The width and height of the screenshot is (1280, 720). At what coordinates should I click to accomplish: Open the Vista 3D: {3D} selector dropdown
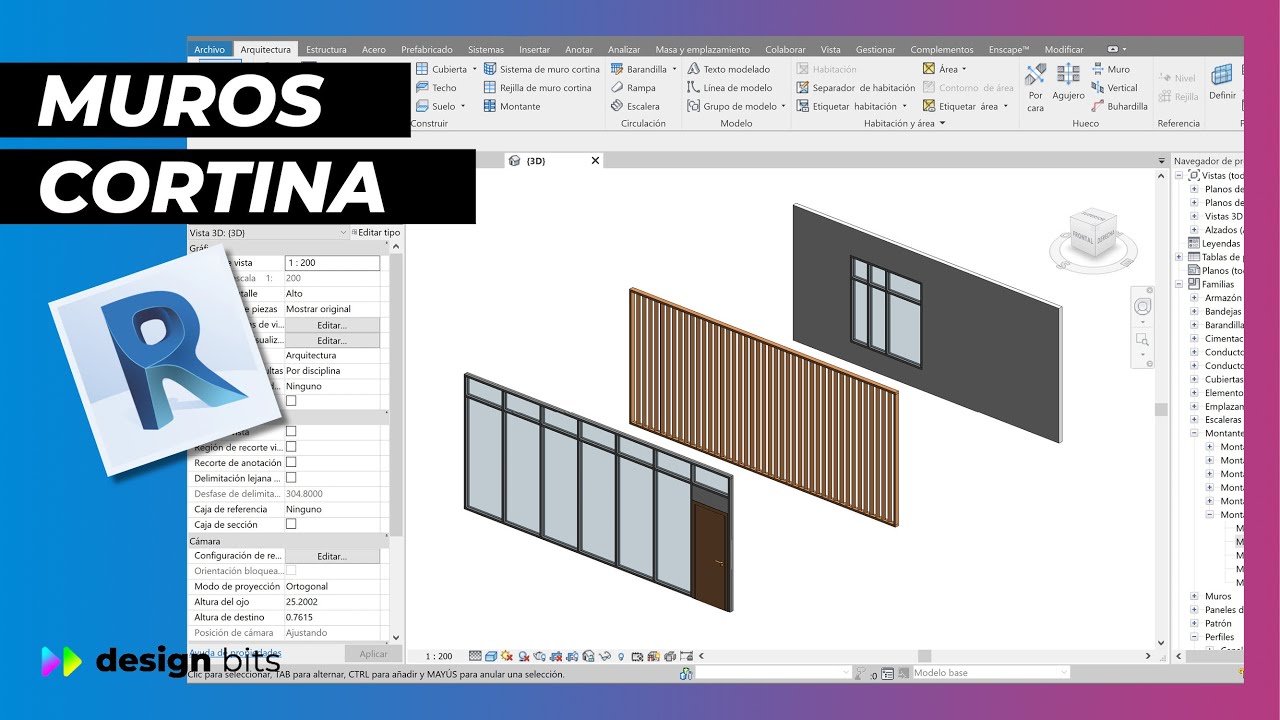pyautogui.click(x=343, y=232)
